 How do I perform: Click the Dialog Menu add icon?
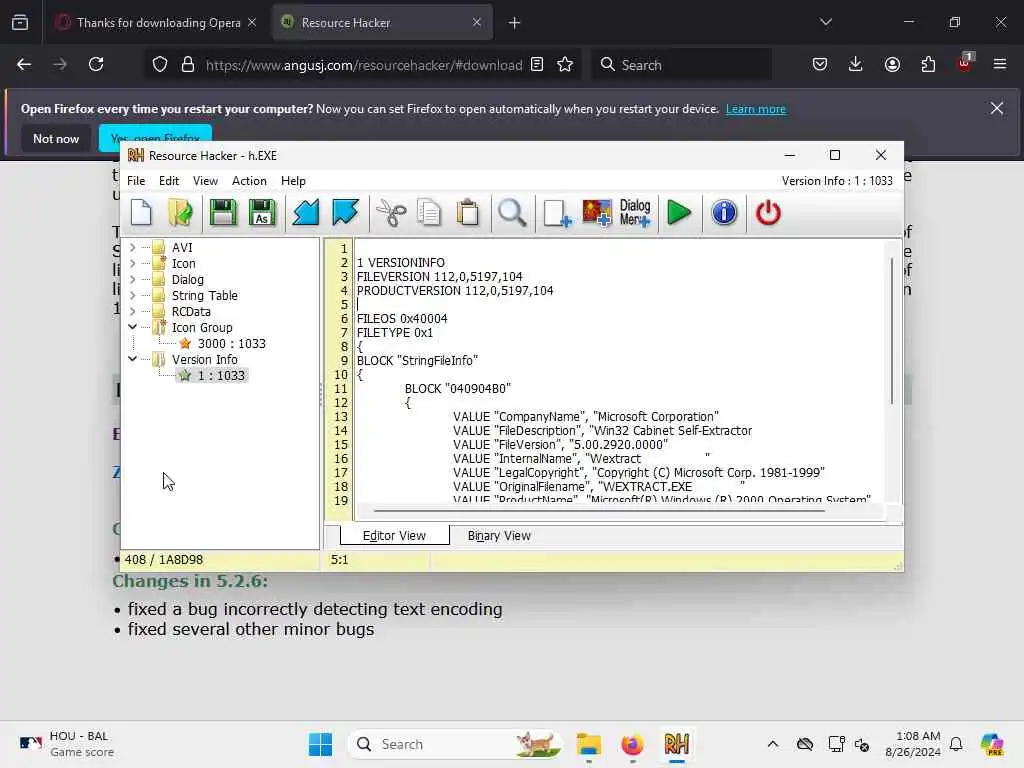click(x=635, y=213)
